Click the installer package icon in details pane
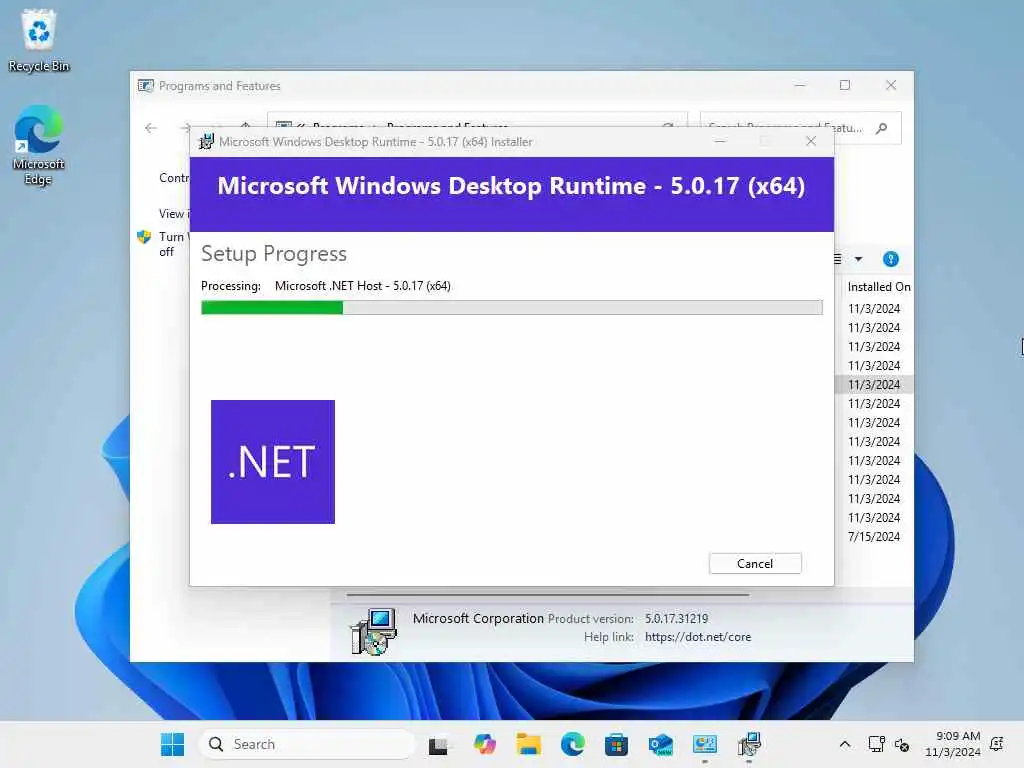This screenshot has height=768, width=1024. [374, 631]
